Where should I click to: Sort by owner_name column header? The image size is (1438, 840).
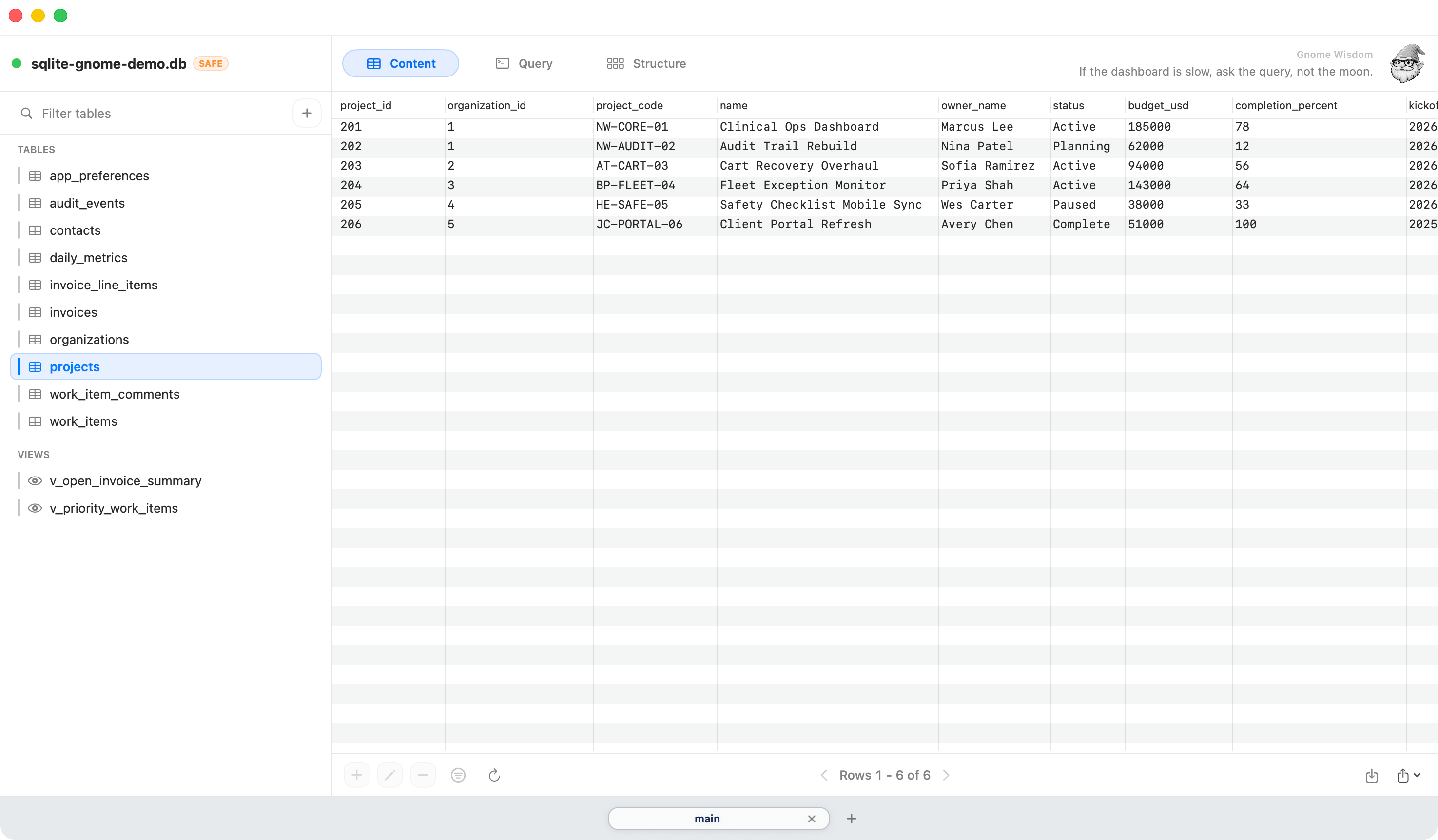coord(994,105)
